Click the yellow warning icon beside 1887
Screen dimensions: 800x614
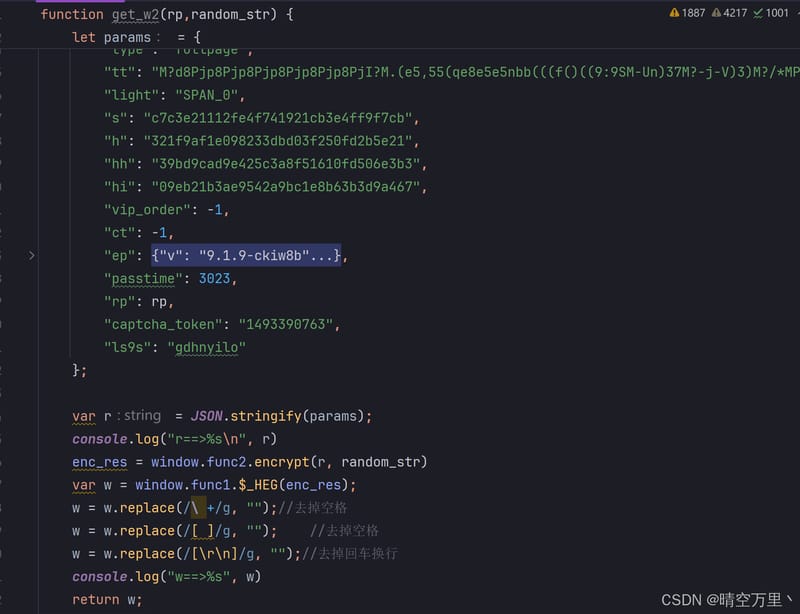(x=674, y=13)
